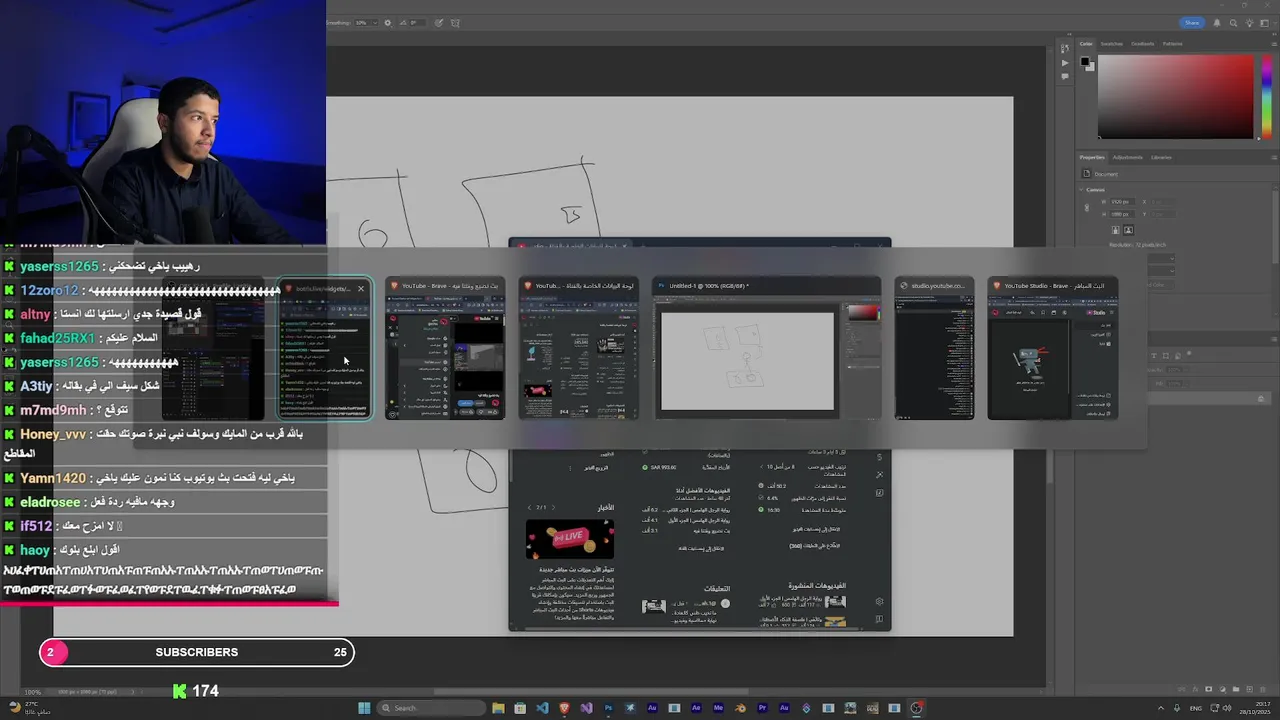Screen dimensions: 1280x720
Task: Open Photoshop from the taskbar
Action: (x=609, y=708)
